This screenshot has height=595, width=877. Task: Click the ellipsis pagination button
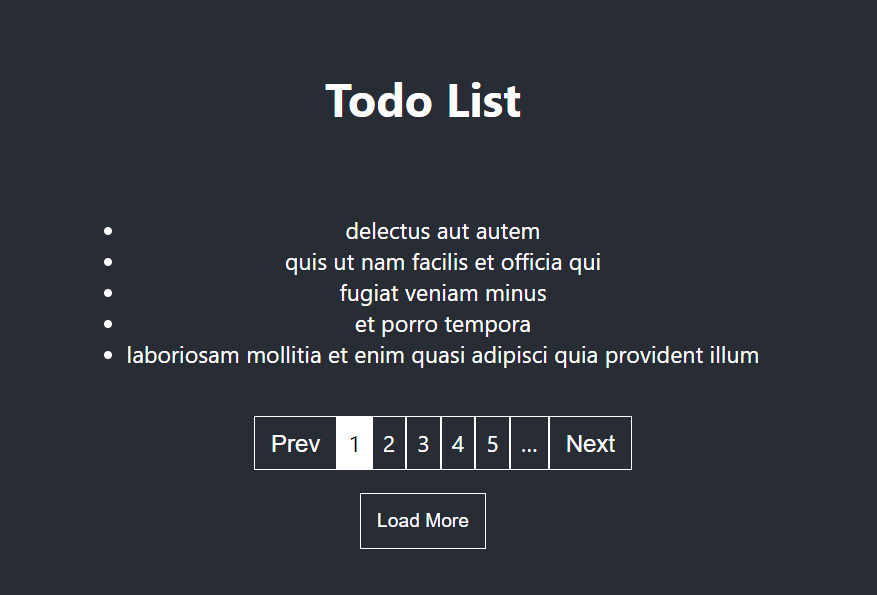click(529, 443)
